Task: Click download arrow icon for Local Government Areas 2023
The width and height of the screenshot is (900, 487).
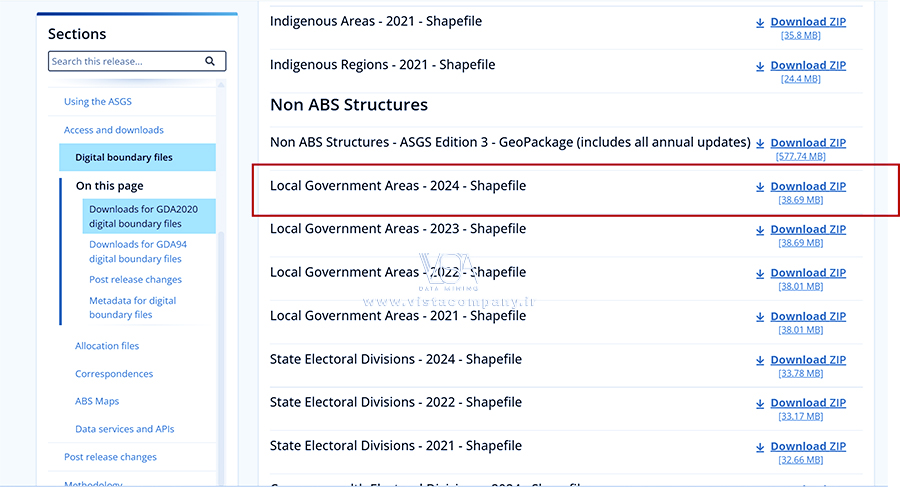Action: click(760, 230)
